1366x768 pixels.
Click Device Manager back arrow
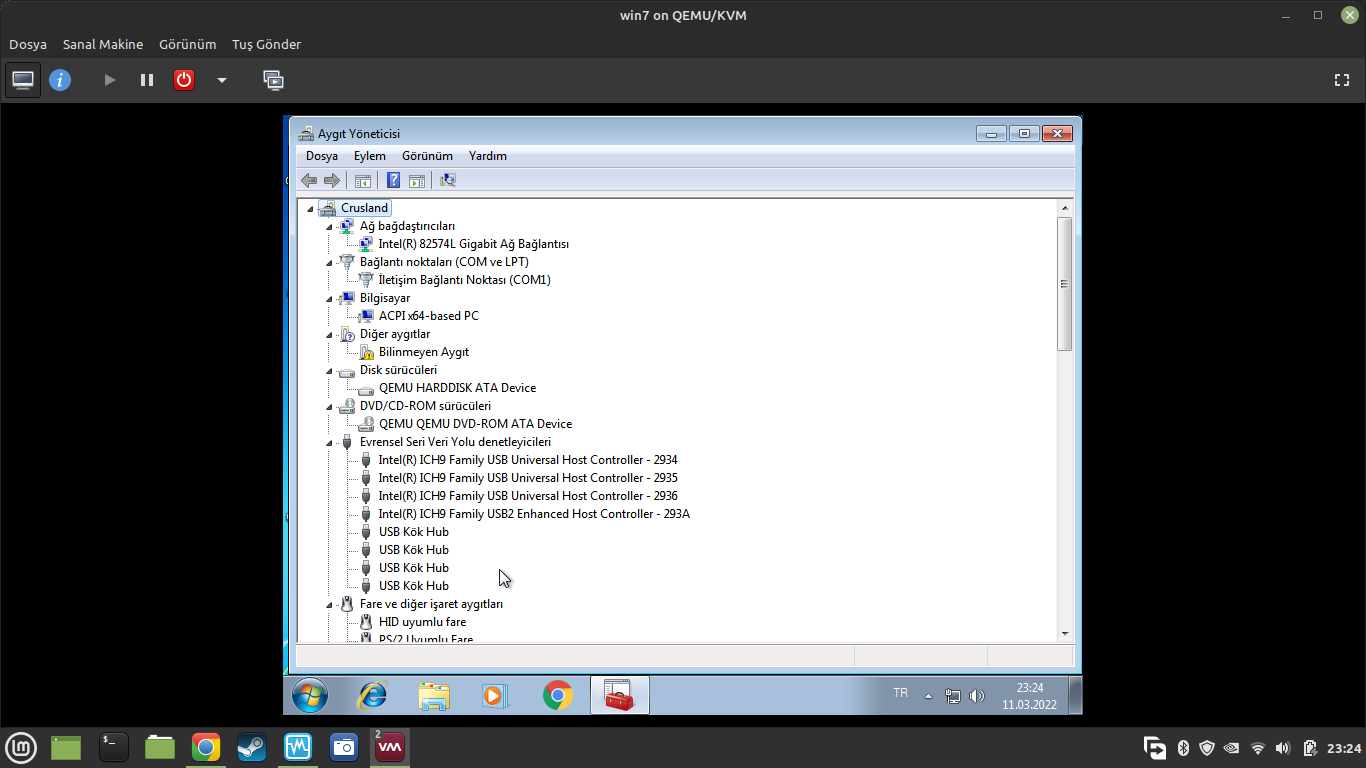tap(309, 180)
